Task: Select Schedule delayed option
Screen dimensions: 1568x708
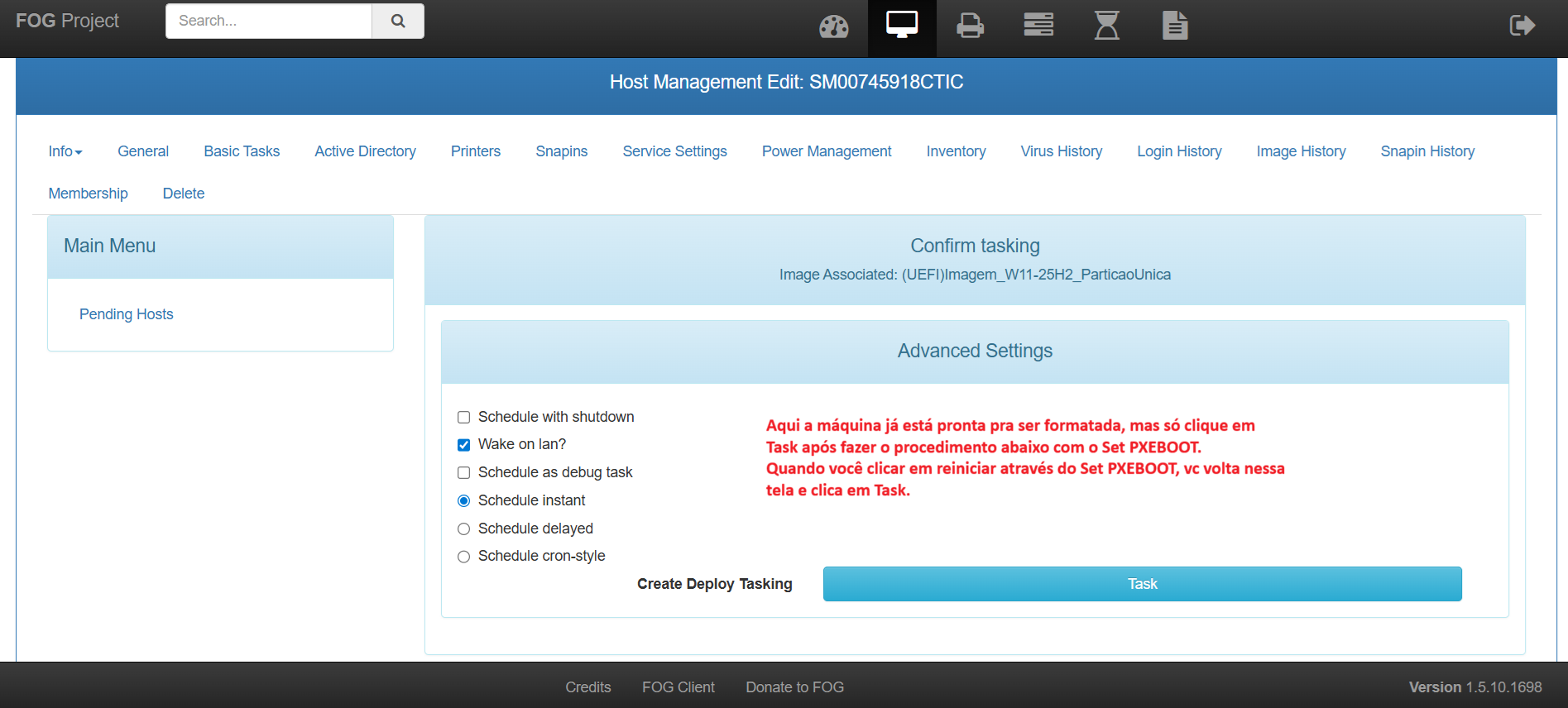Action: click(x=464, y=529)
